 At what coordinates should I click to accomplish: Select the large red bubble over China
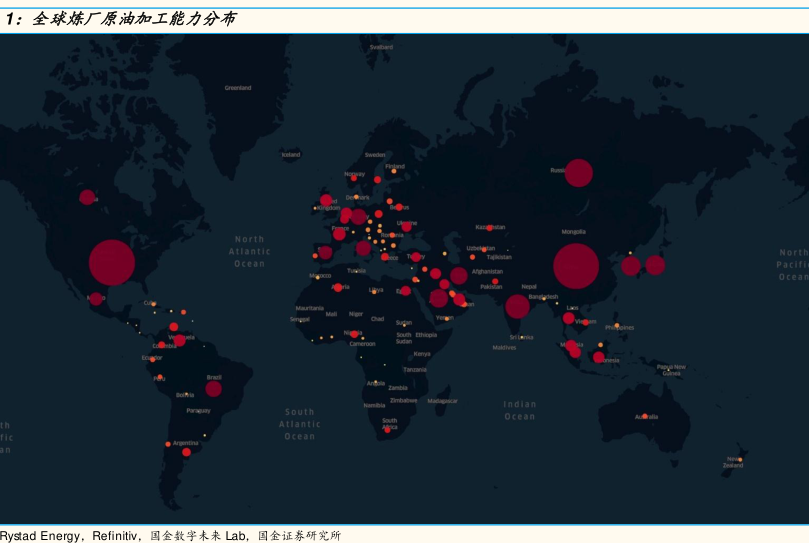click(576, 266)
